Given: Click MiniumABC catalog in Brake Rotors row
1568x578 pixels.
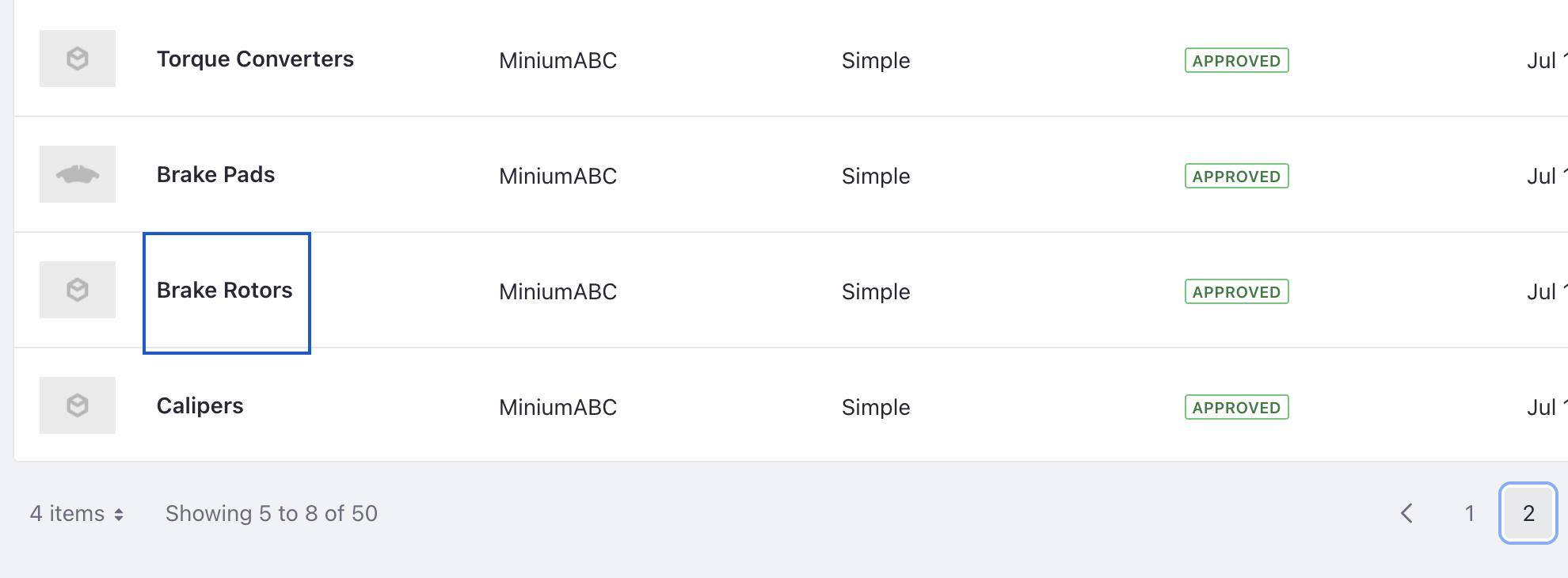Looking at the screenshot, I should coord(558,292).
